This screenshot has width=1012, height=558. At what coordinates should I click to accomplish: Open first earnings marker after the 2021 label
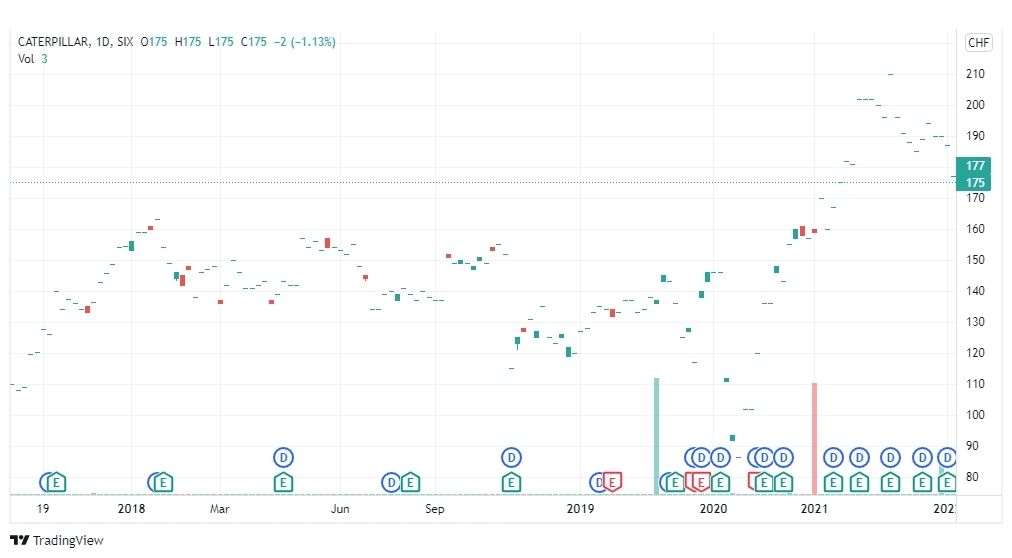coord(833,482)
